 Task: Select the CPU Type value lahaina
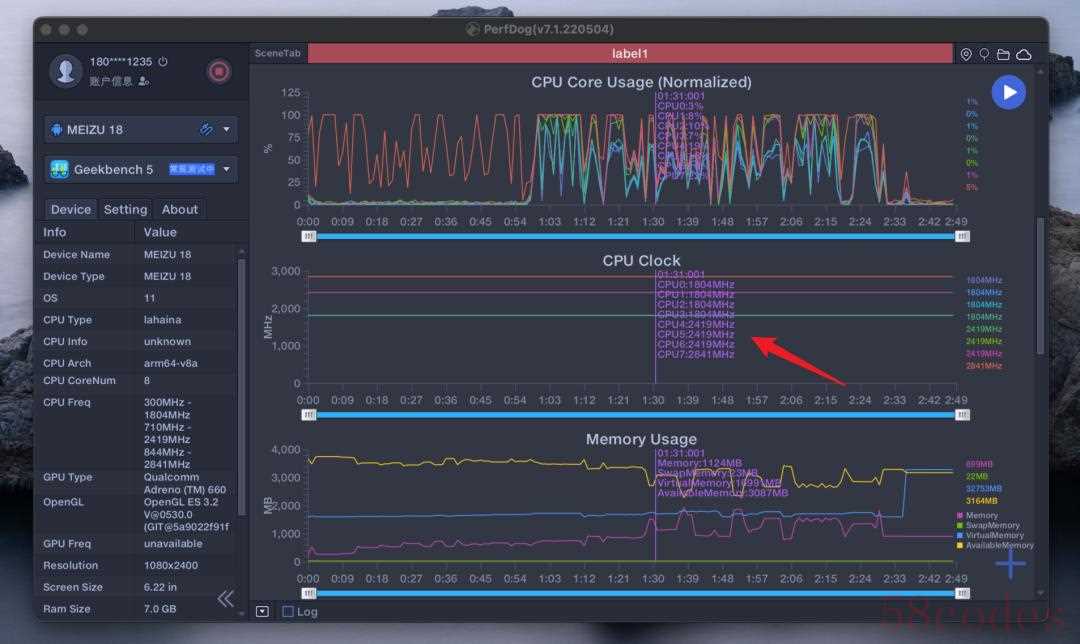[x=163, y=320]
